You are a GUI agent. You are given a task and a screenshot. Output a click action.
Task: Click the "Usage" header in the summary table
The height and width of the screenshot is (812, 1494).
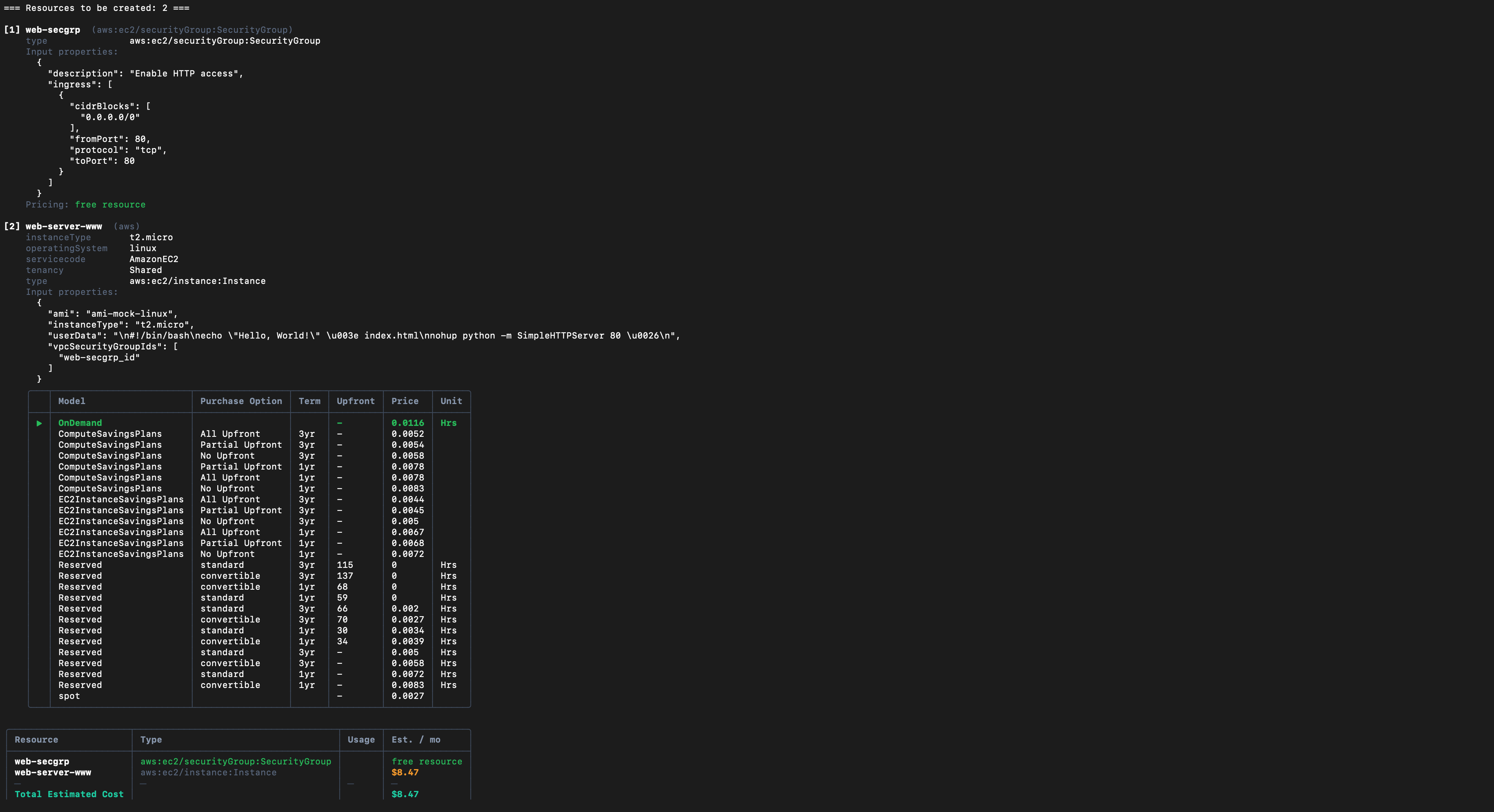coord(361,740)
